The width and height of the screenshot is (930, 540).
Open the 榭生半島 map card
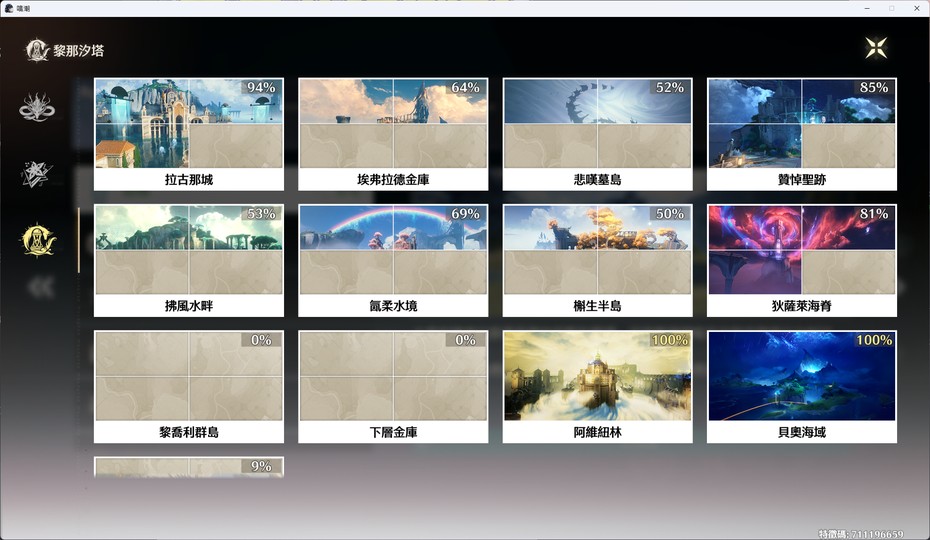[x=597, y=261]
